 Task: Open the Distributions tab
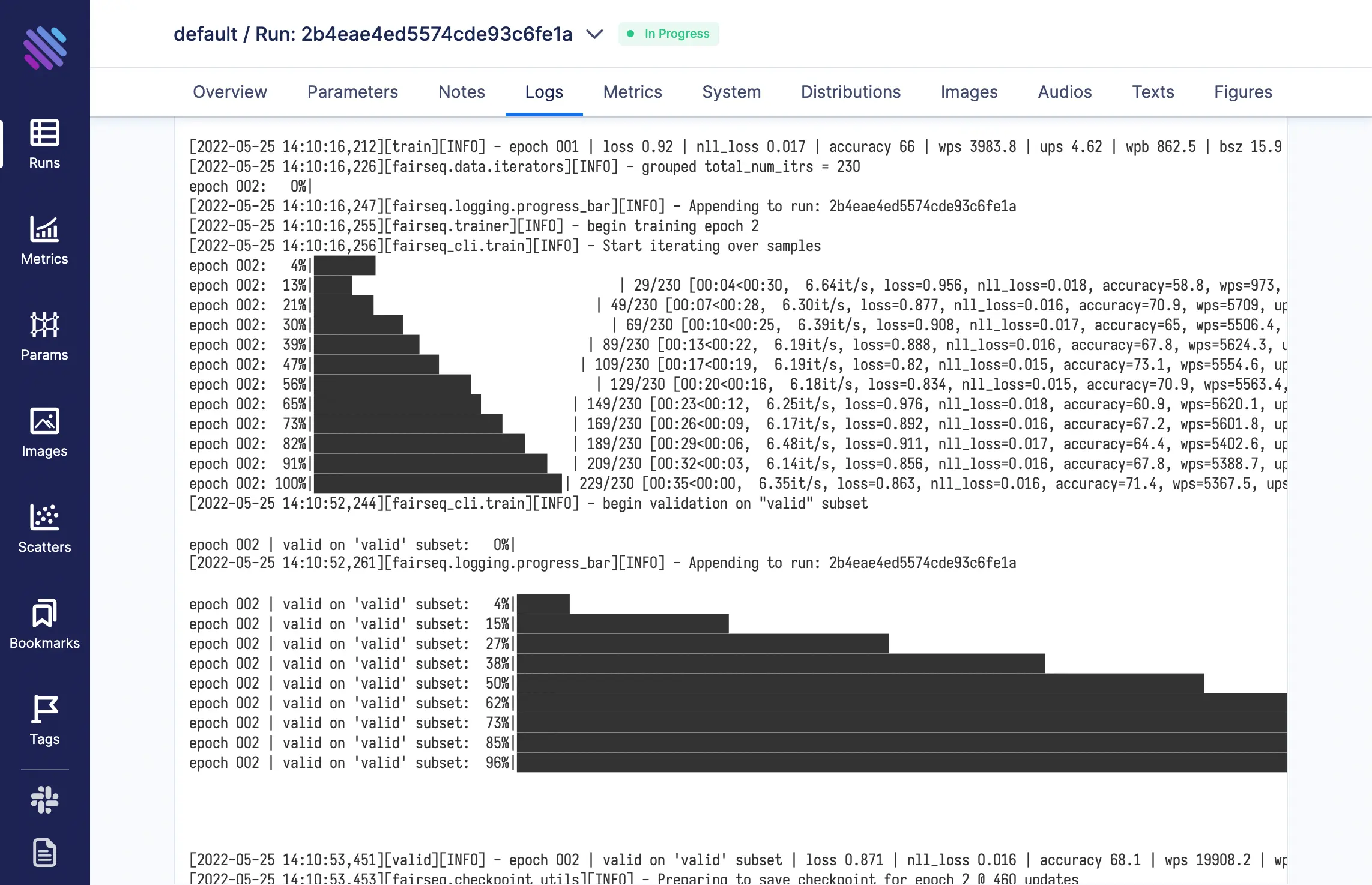(x=851, y=92)
